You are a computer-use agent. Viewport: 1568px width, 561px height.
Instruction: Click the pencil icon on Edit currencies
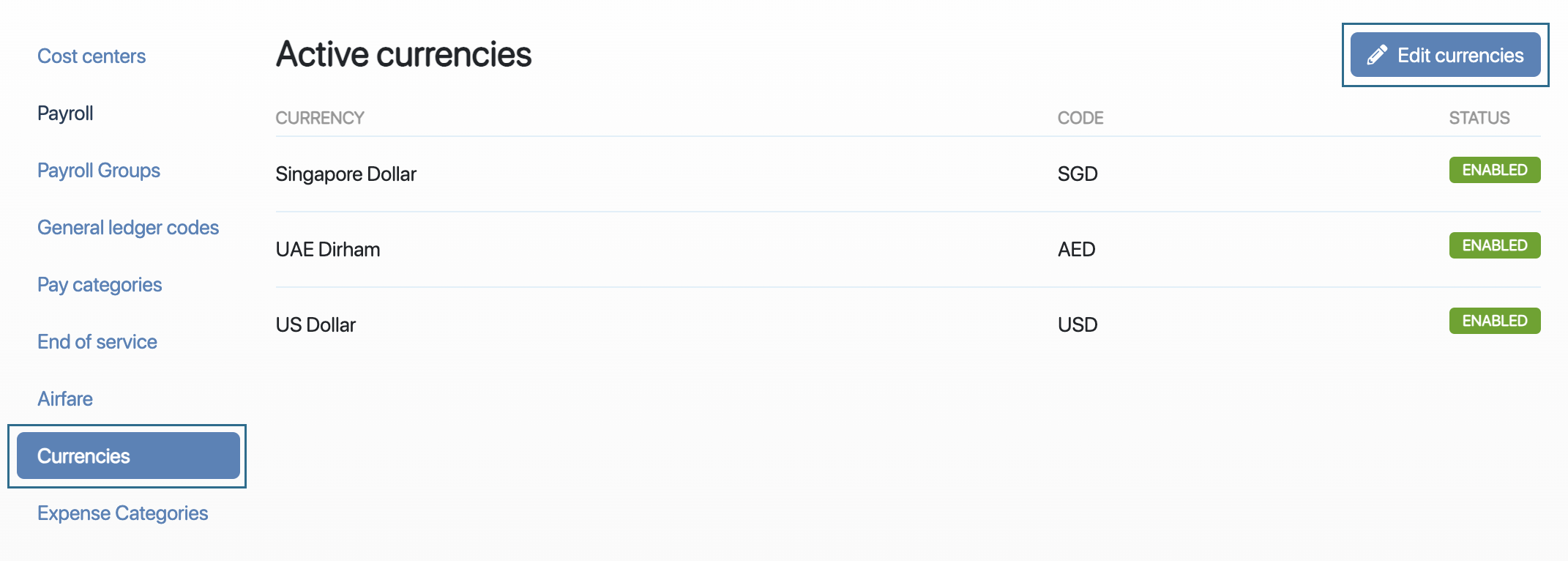pos(1377,55)
